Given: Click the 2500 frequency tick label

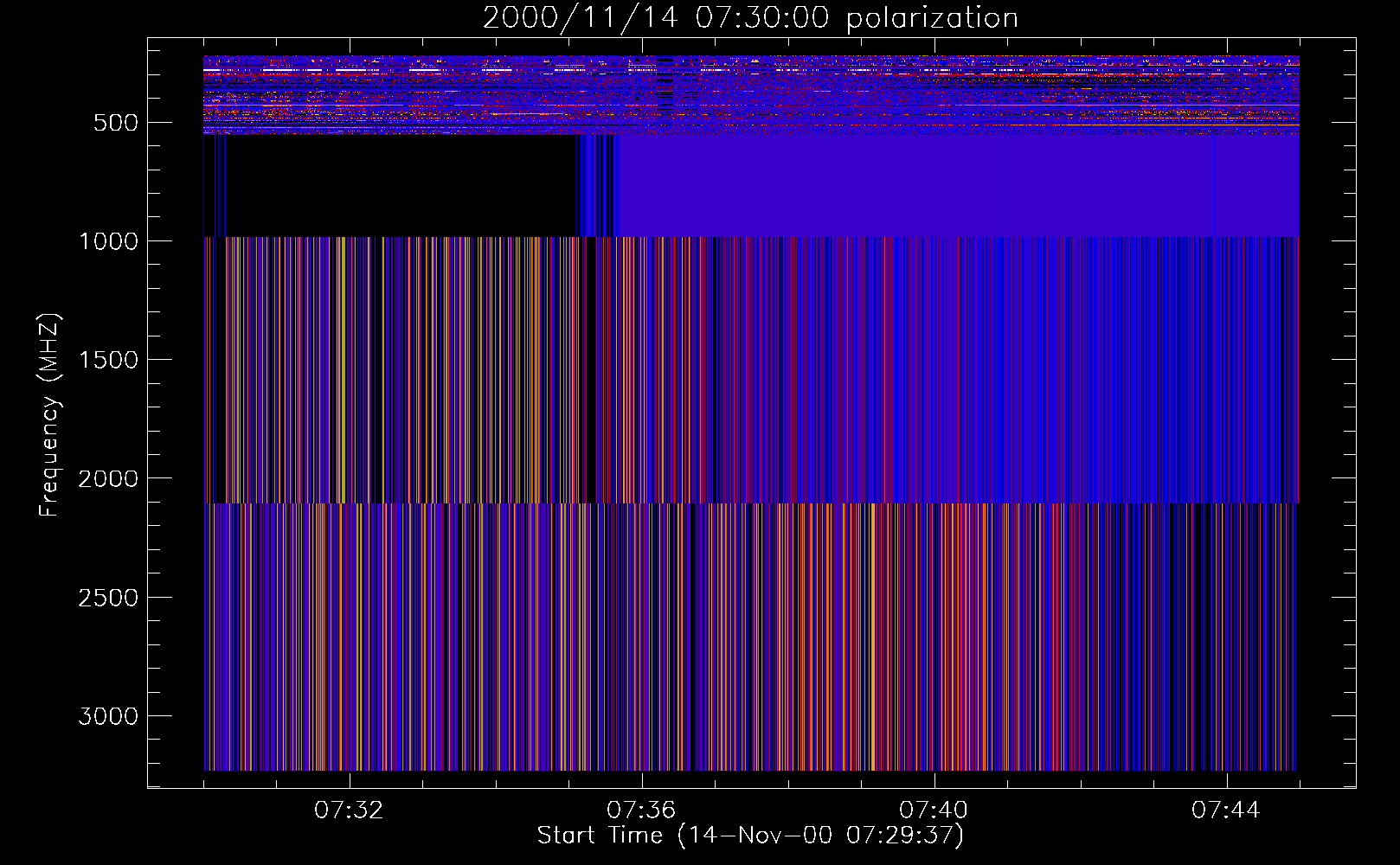Looking at the screenshot, I should pos(109,598).
